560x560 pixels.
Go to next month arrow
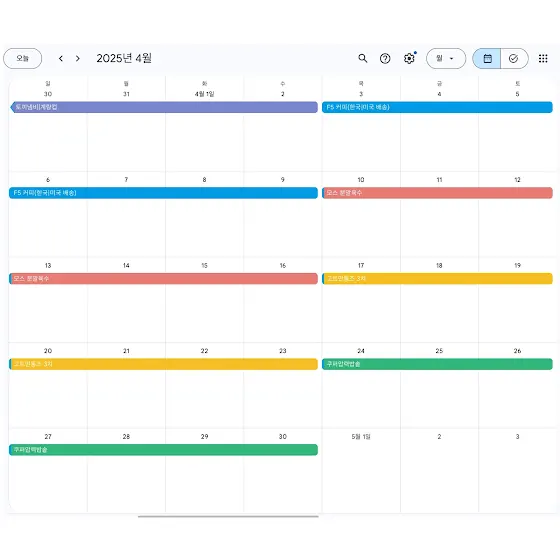click(78, 58)
